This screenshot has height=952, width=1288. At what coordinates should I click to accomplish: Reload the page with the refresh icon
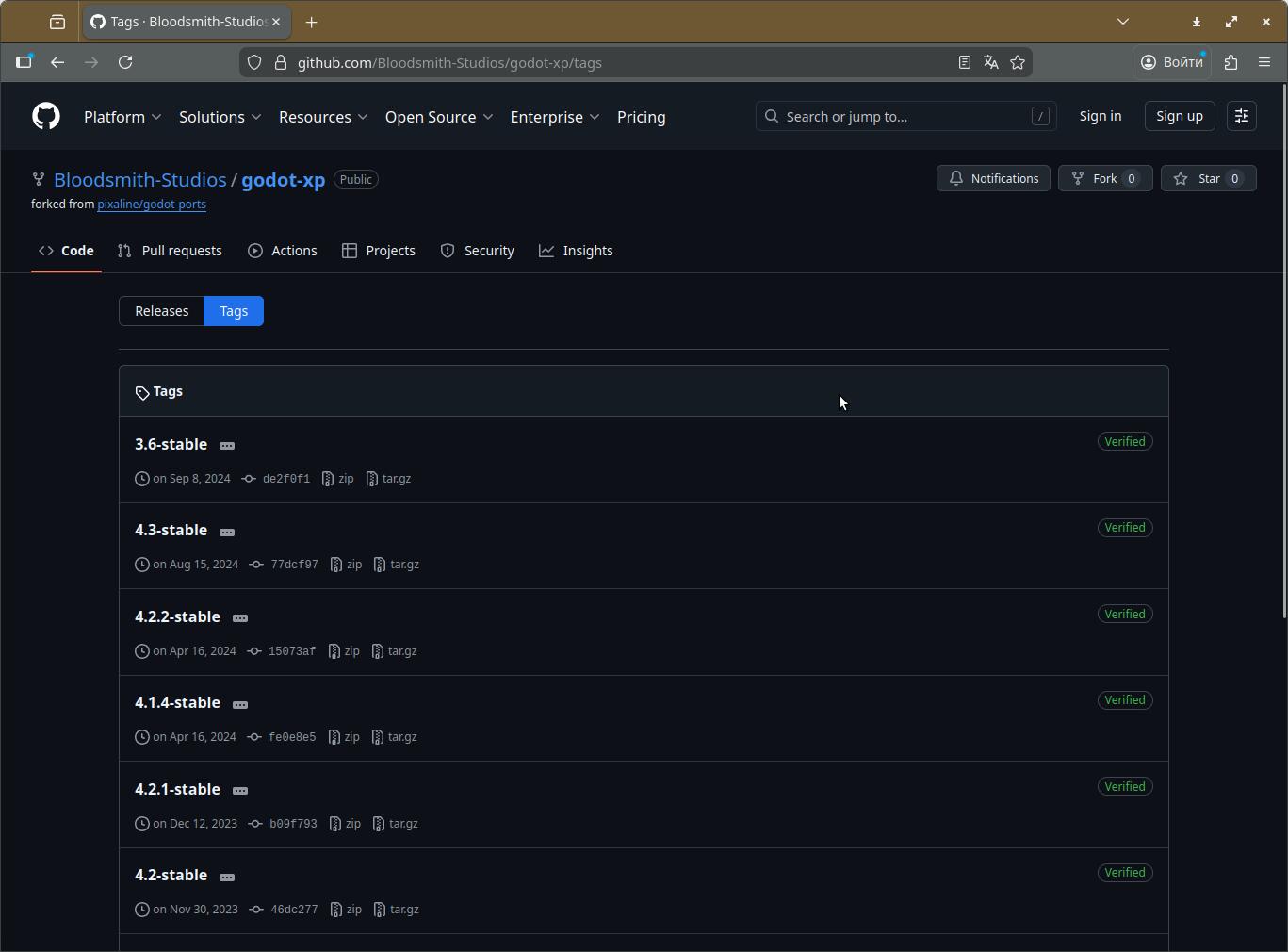tap(125, 62)
